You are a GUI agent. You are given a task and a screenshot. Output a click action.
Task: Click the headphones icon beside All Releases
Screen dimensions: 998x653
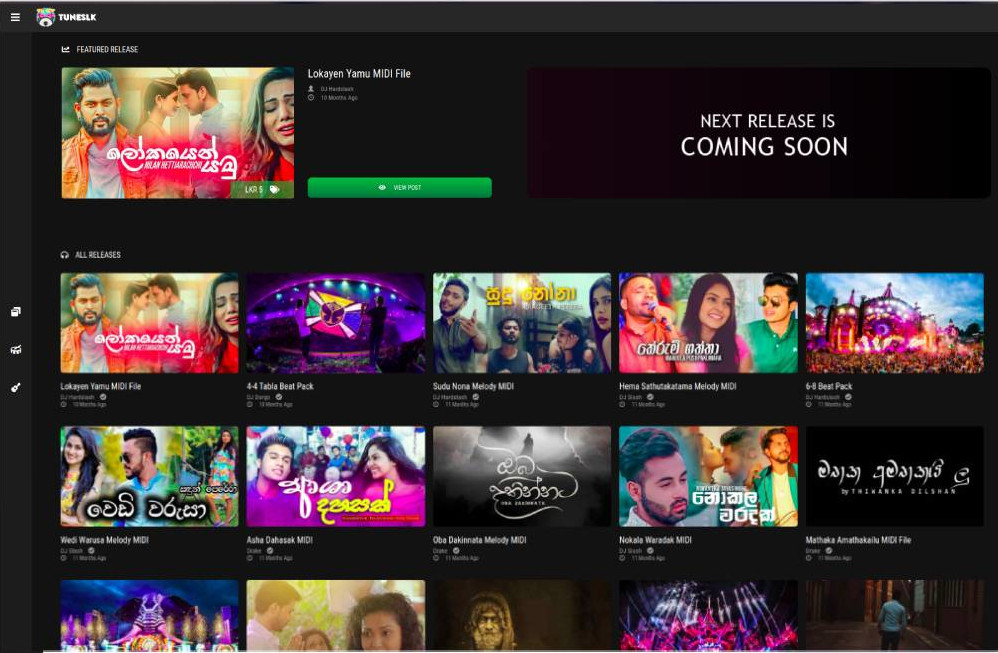64,255
